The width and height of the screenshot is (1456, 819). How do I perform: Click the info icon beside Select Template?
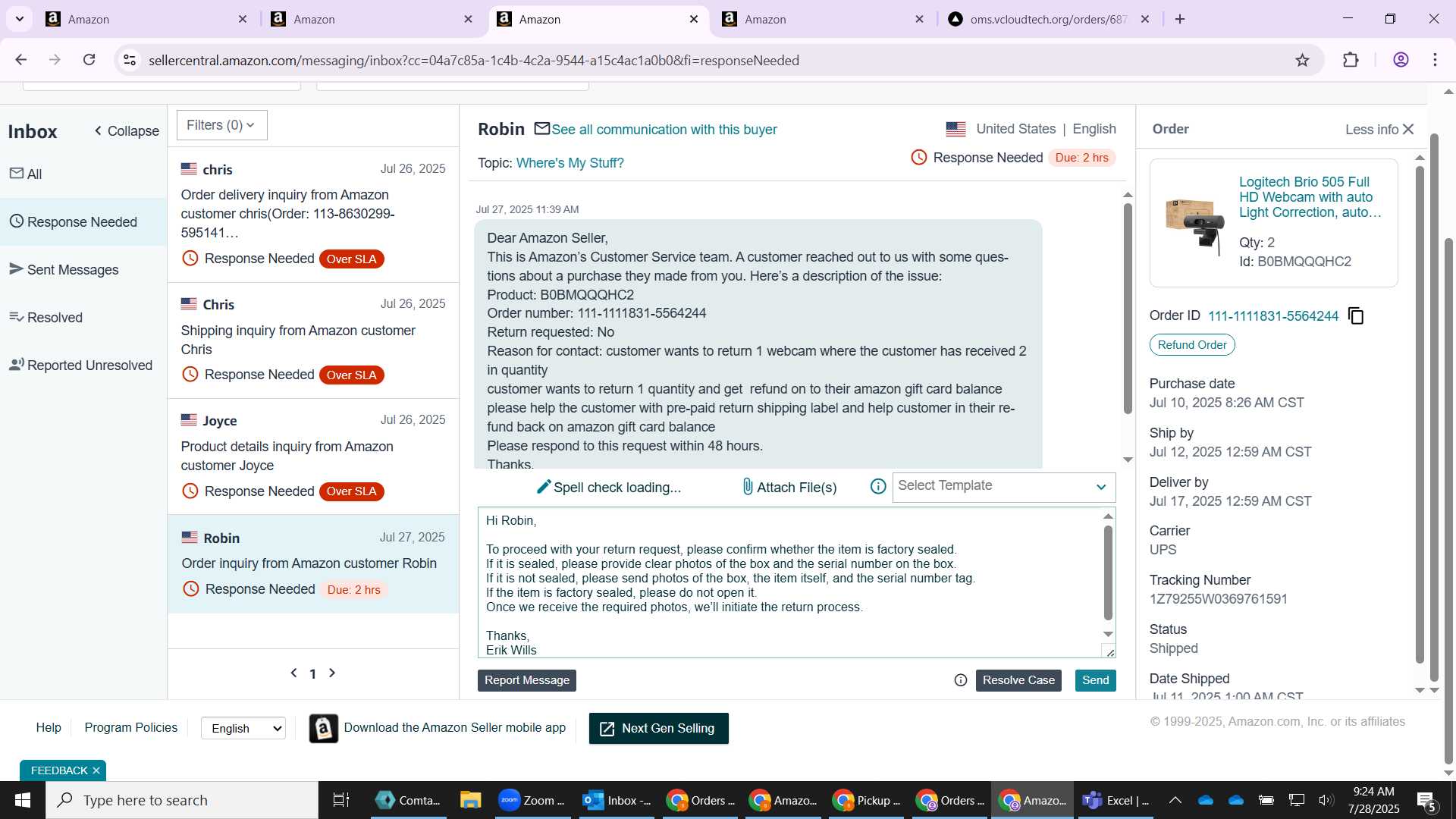click(x=878, y=487)
